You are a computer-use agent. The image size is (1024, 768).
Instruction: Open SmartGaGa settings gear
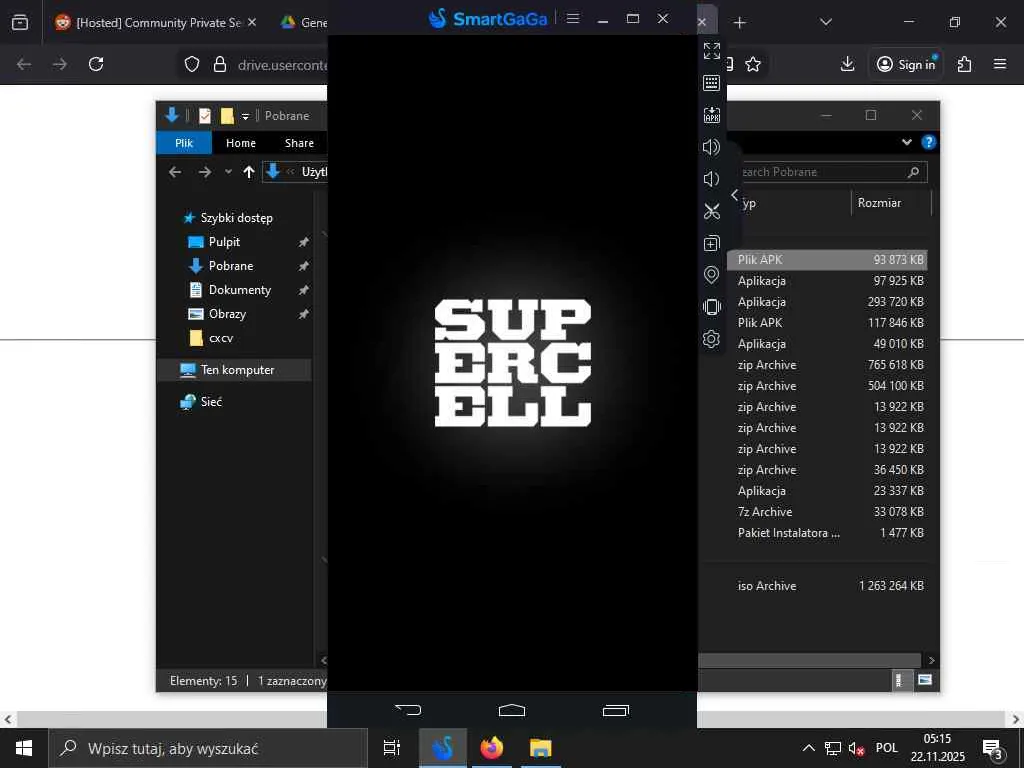(x=711, y=339)
